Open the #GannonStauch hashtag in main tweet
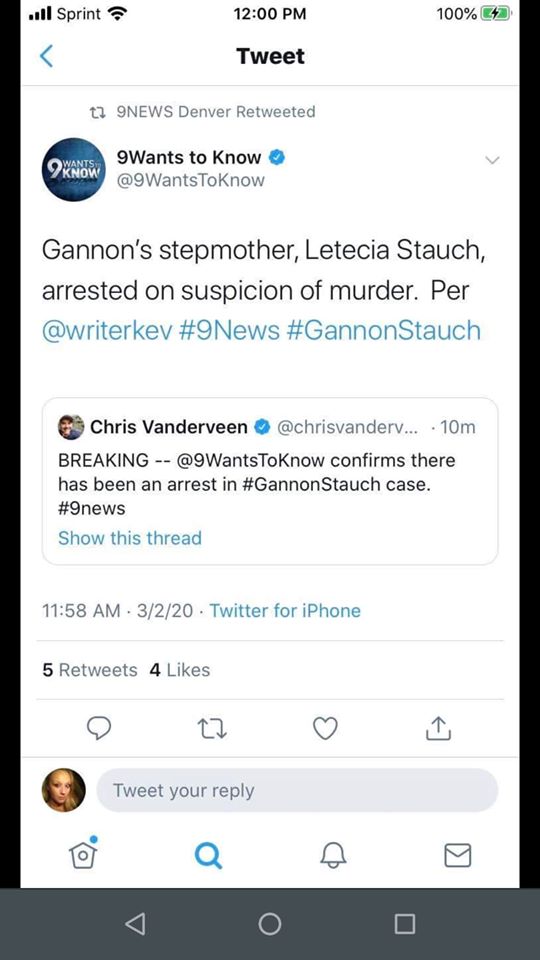540x960 pixels. [384, 331]
